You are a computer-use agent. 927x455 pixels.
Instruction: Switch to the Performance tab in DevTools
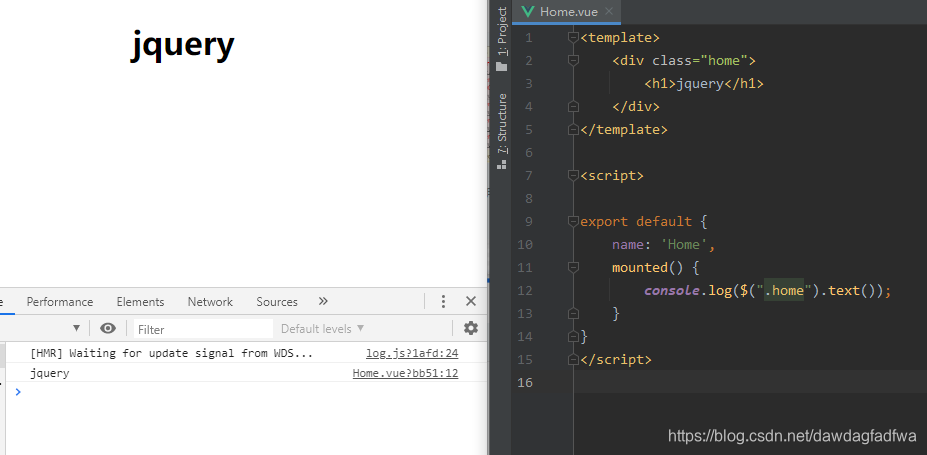tap(60, 301)
